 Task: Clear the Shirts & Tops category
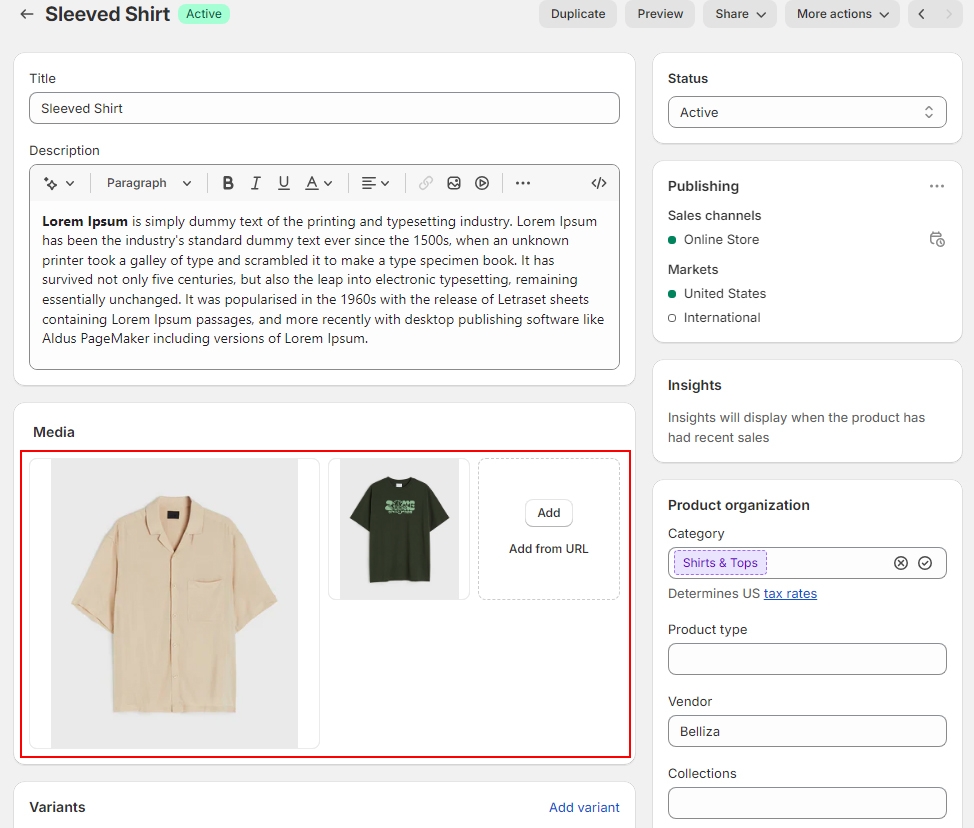(901, 563)
